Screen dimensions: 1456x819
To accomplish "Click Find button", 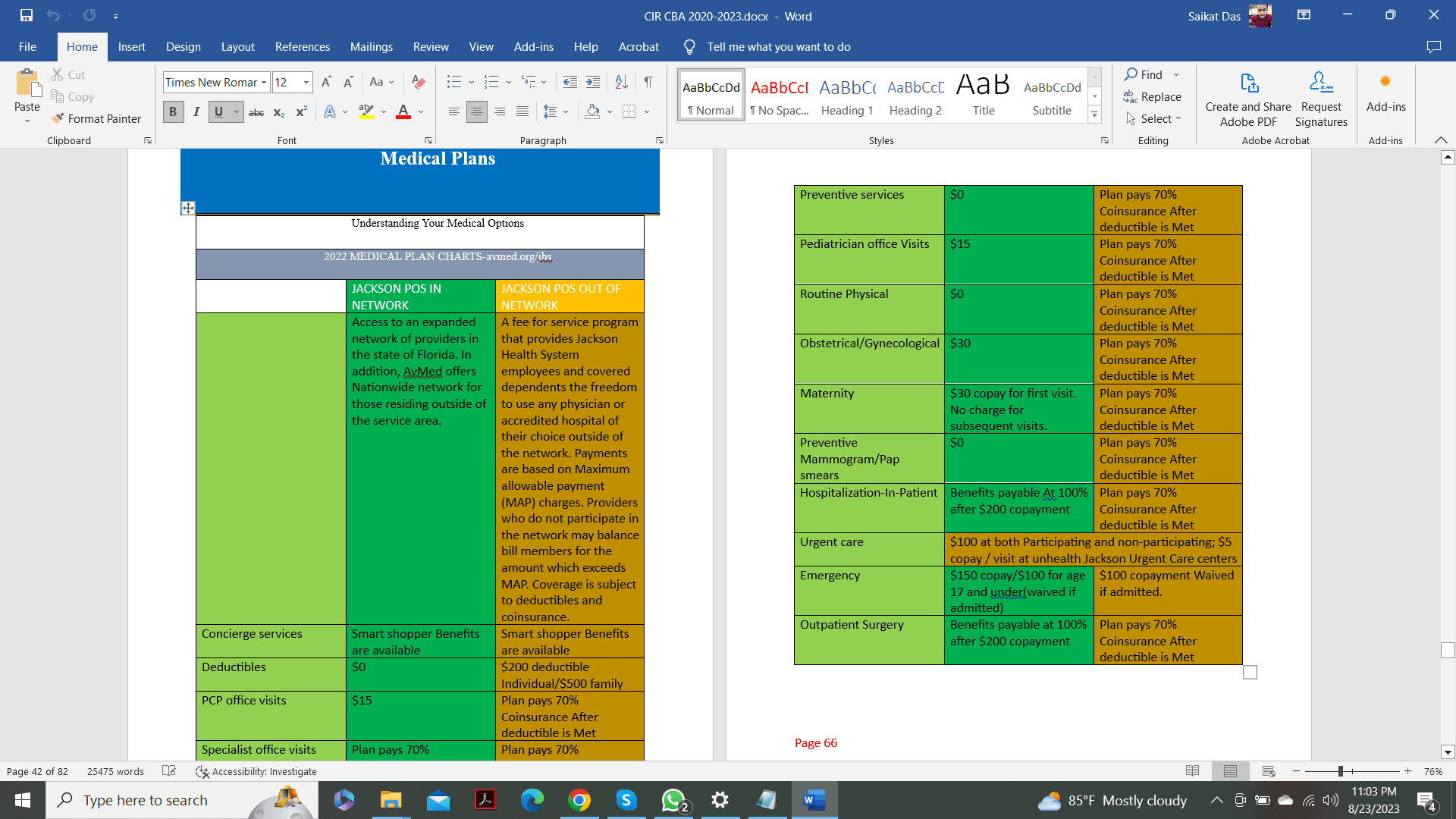I will click(1144, 74).
